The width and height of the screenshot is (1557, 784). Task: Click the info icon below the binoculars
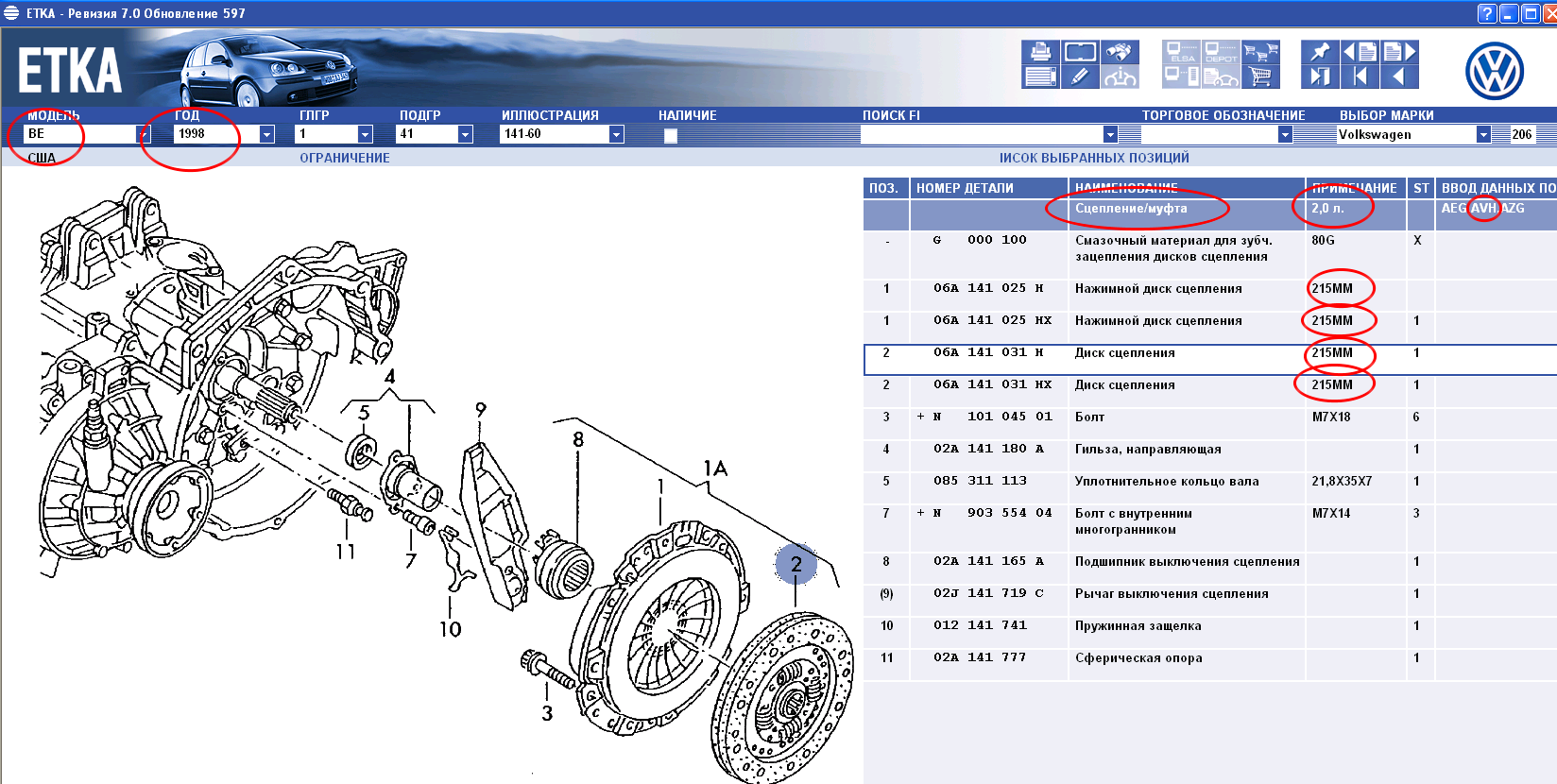pyautogui.click(x=1120, y=77)
